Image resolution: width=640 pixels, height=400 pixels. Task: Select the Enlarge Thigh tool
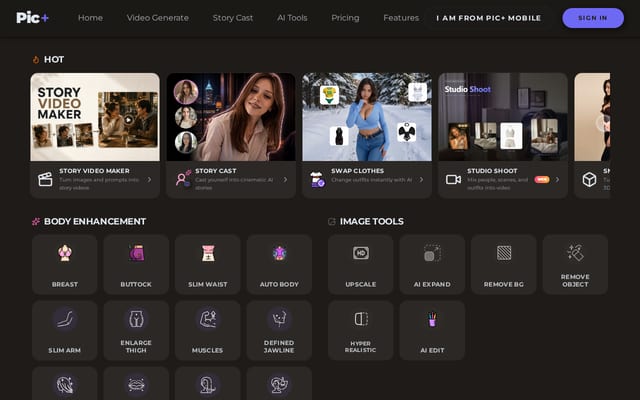(x=136, y=330)
